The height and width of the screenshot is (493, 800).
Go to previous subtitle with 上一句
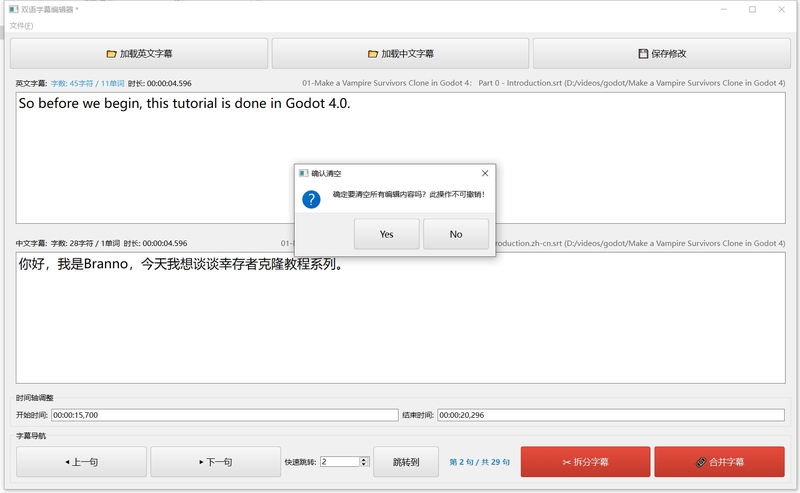click(81, 462)
